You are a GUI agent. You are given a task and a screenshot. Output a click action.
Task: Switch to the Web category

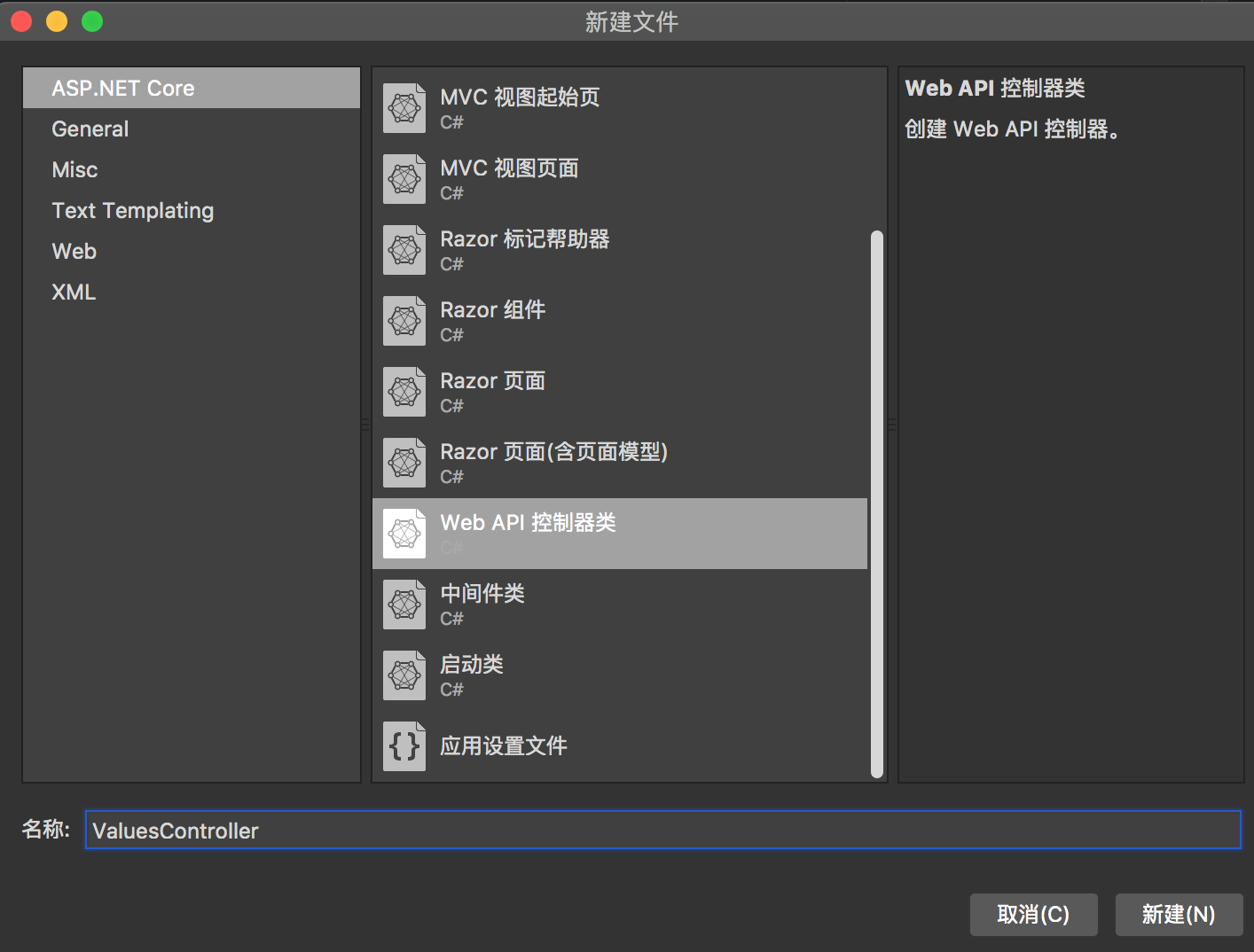pos(192,252)
